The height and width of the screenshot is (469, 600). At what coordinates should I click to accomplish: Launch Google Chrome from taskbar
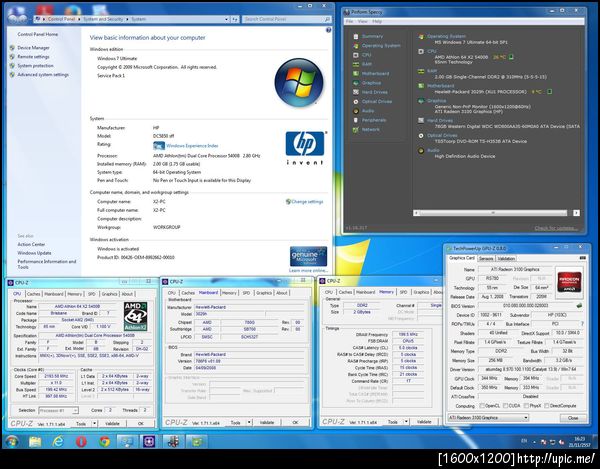[x=104, y=442]
